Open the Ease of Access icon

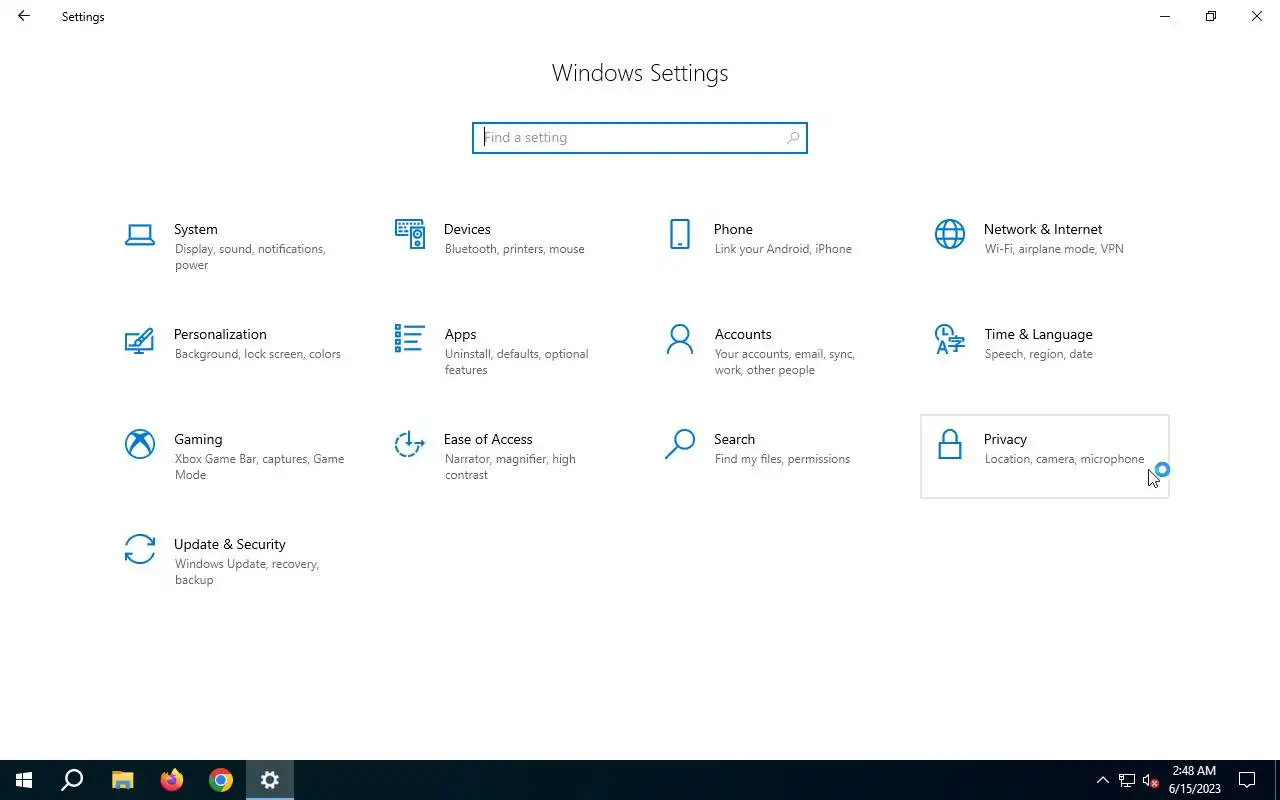(410, 444)
